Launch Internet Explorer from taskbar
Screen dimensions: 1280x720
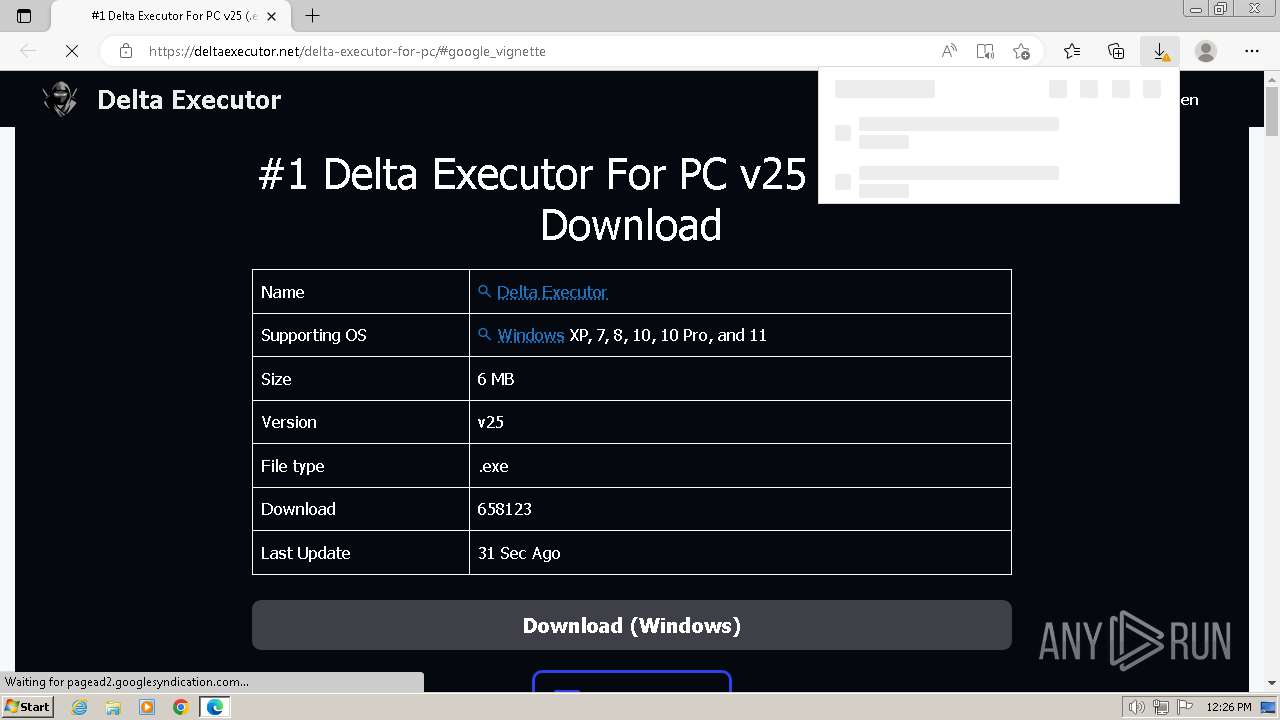click(80, 707)
